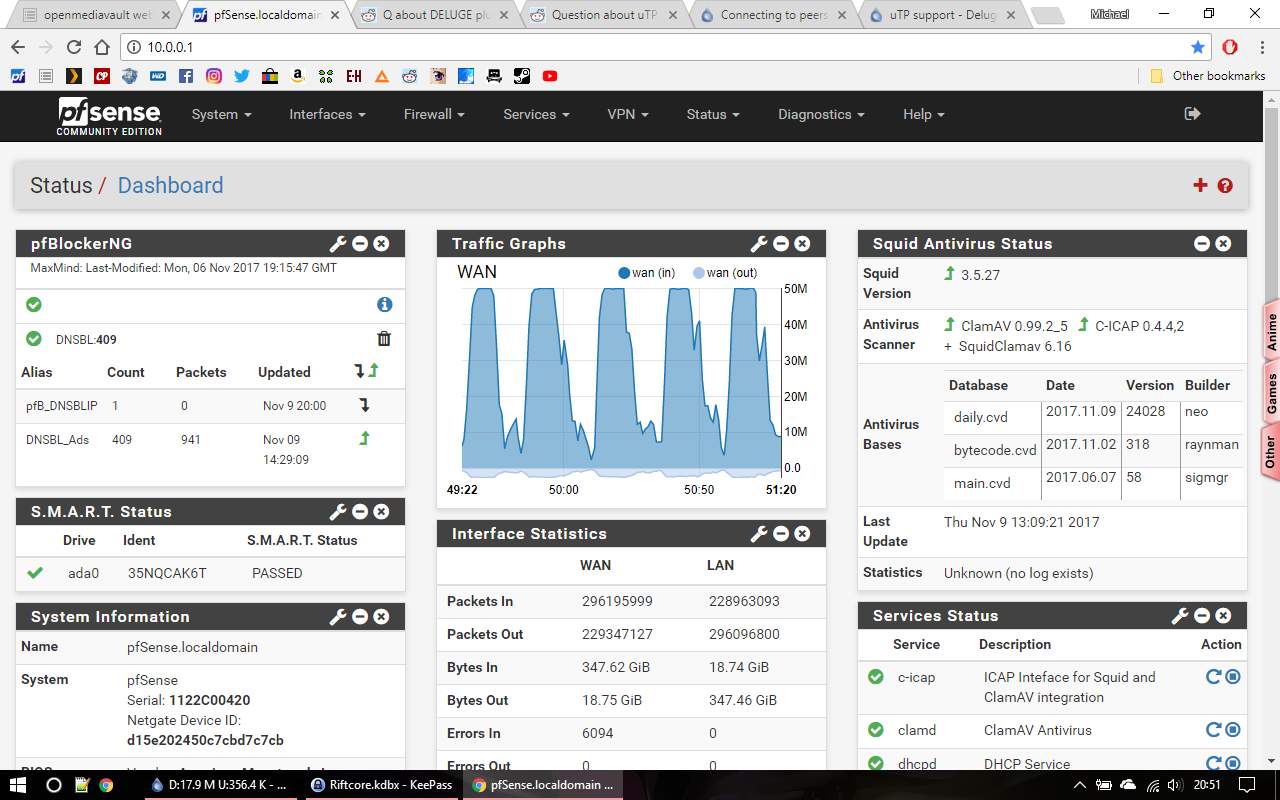Screen dimensions: 1280x800
Task: Open KeePass Riftcore.kdbx in taskbar
Action: tap(381, 785)
